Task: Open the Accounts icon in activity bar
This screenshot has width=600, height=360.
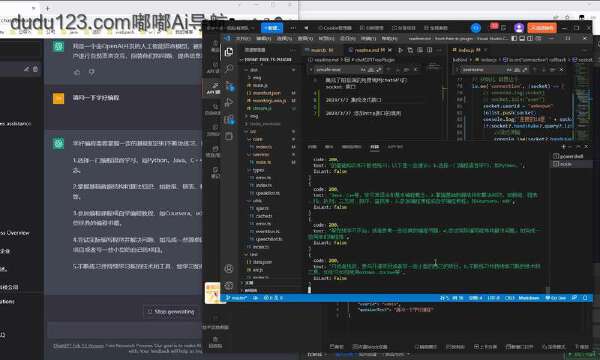Action: (x=229, y=269)
